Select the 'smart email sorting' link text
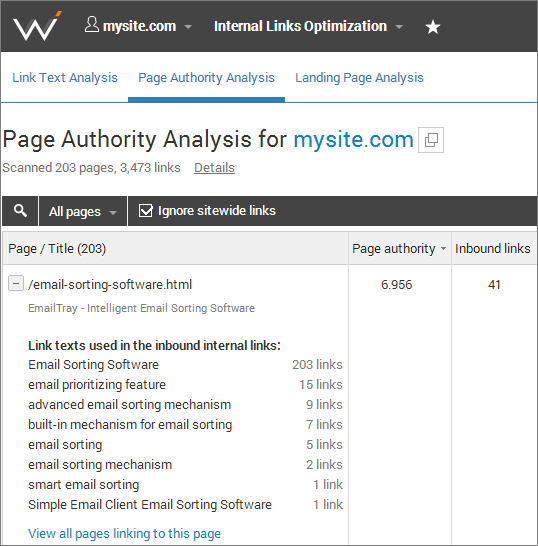The width and height of the screenshot is (538, 546). pyautogui.click(x=84, y=485)
